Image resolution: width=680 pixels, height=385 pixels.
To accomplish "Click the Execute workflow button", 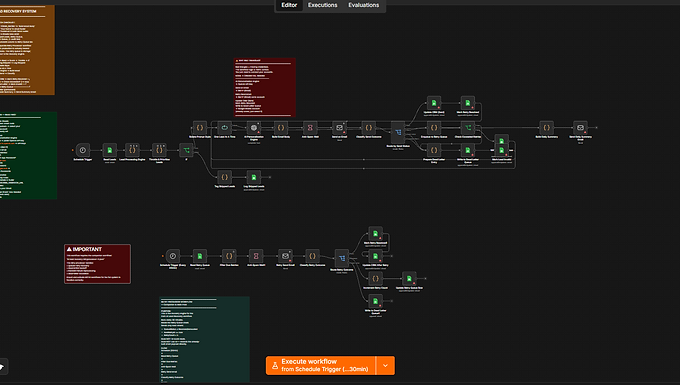I will pos(320,365).
